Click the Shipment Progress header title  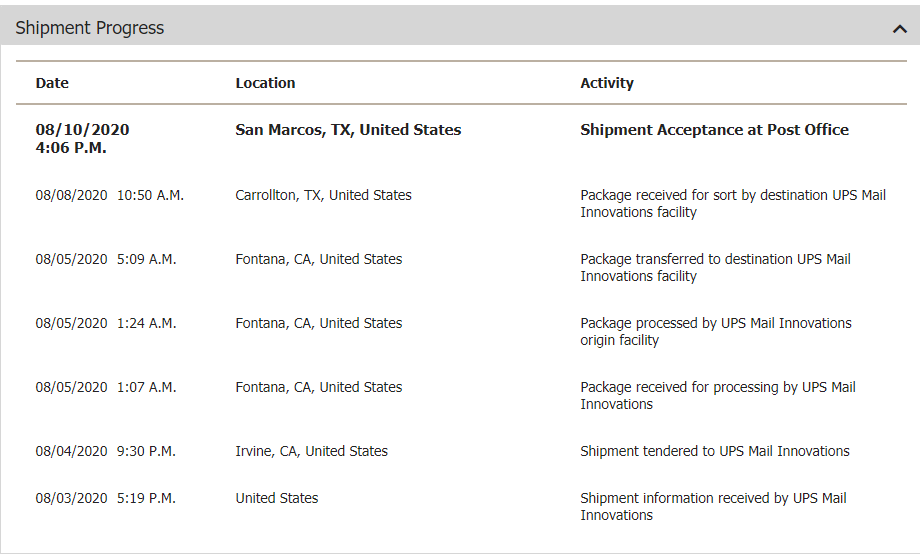tap(90, 28)
